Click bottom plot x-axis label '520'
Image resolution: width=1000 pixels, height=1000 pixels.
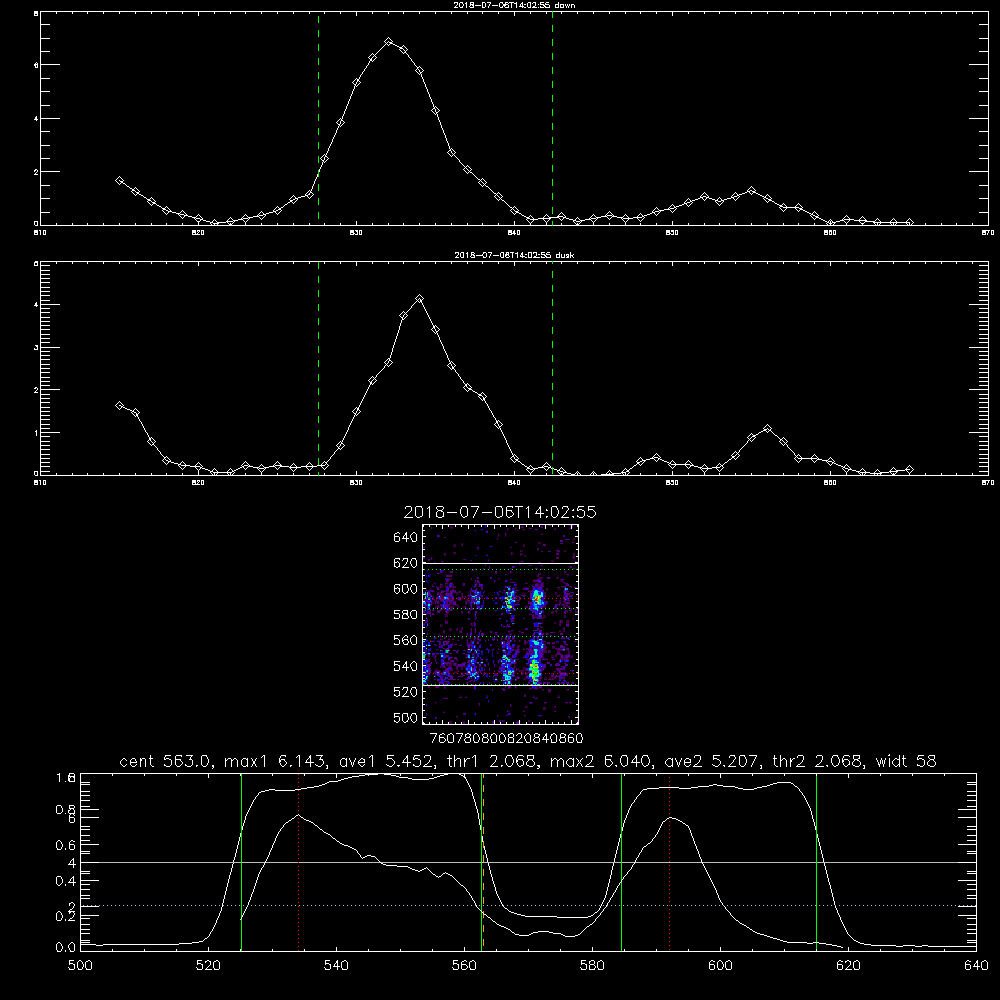[x=208, y=966]
